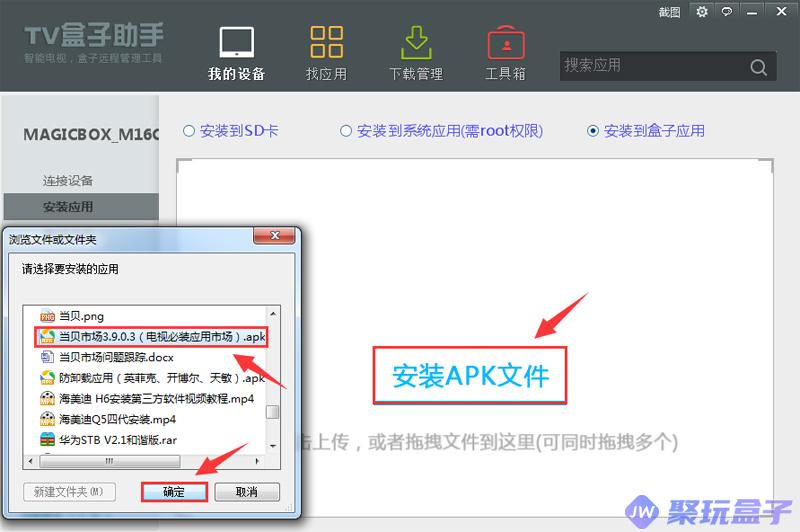The width and height of the screenshot is (800, 532).
Task: Click the search magnifier icon
Action: 758,67
